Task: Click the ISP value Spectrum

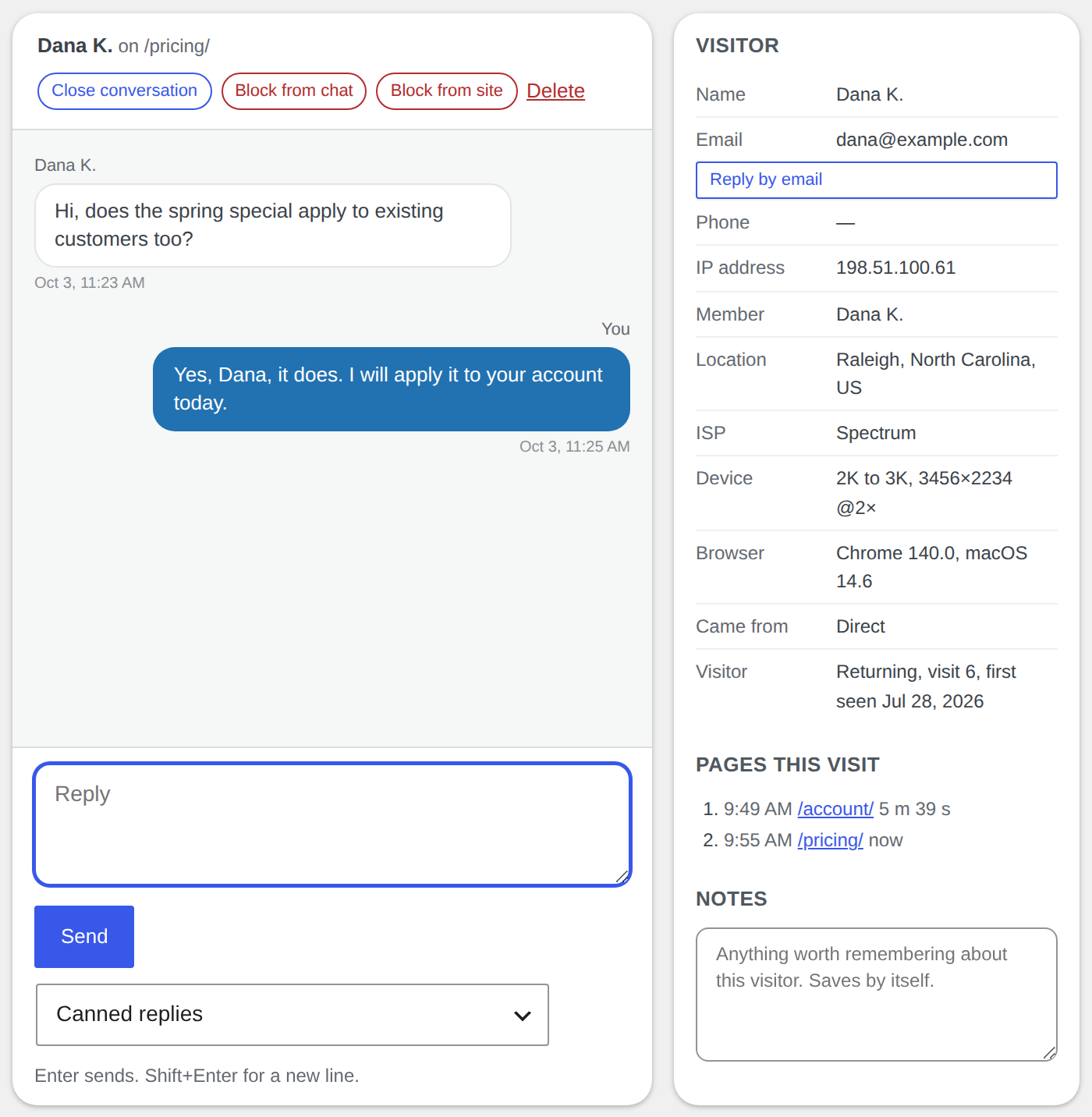Action: 876,433
